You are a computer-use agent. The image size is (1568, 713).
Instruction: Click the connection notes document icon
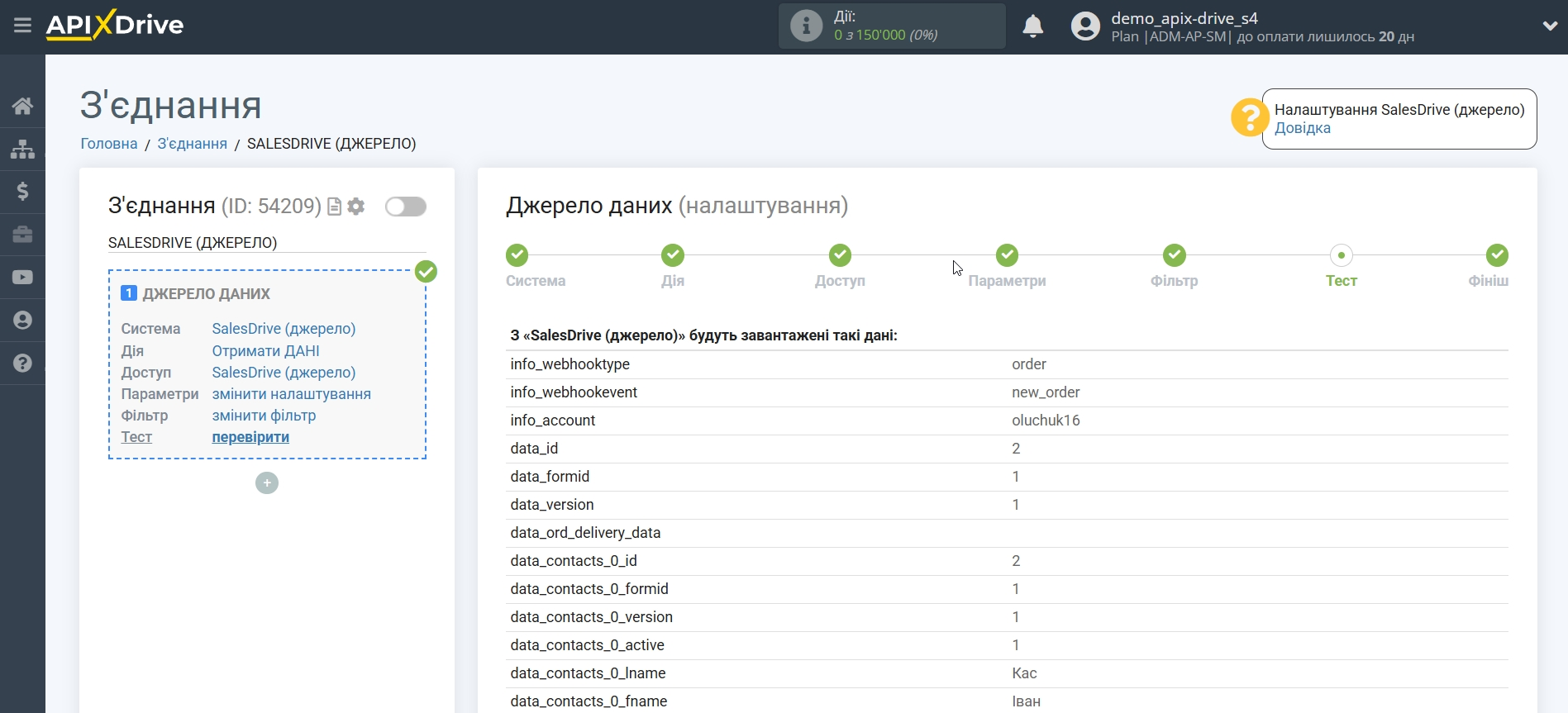click(x=335, y=207)
